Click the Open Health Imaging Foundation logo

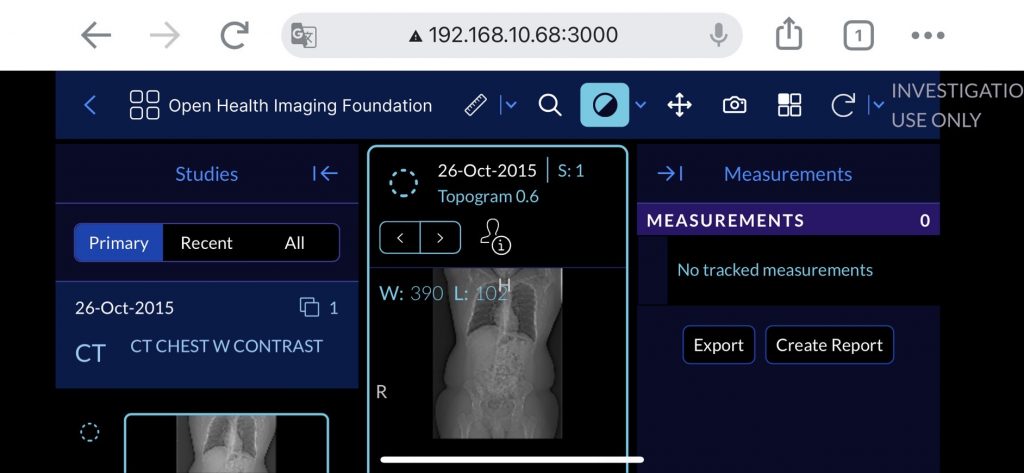click(281, 105)
